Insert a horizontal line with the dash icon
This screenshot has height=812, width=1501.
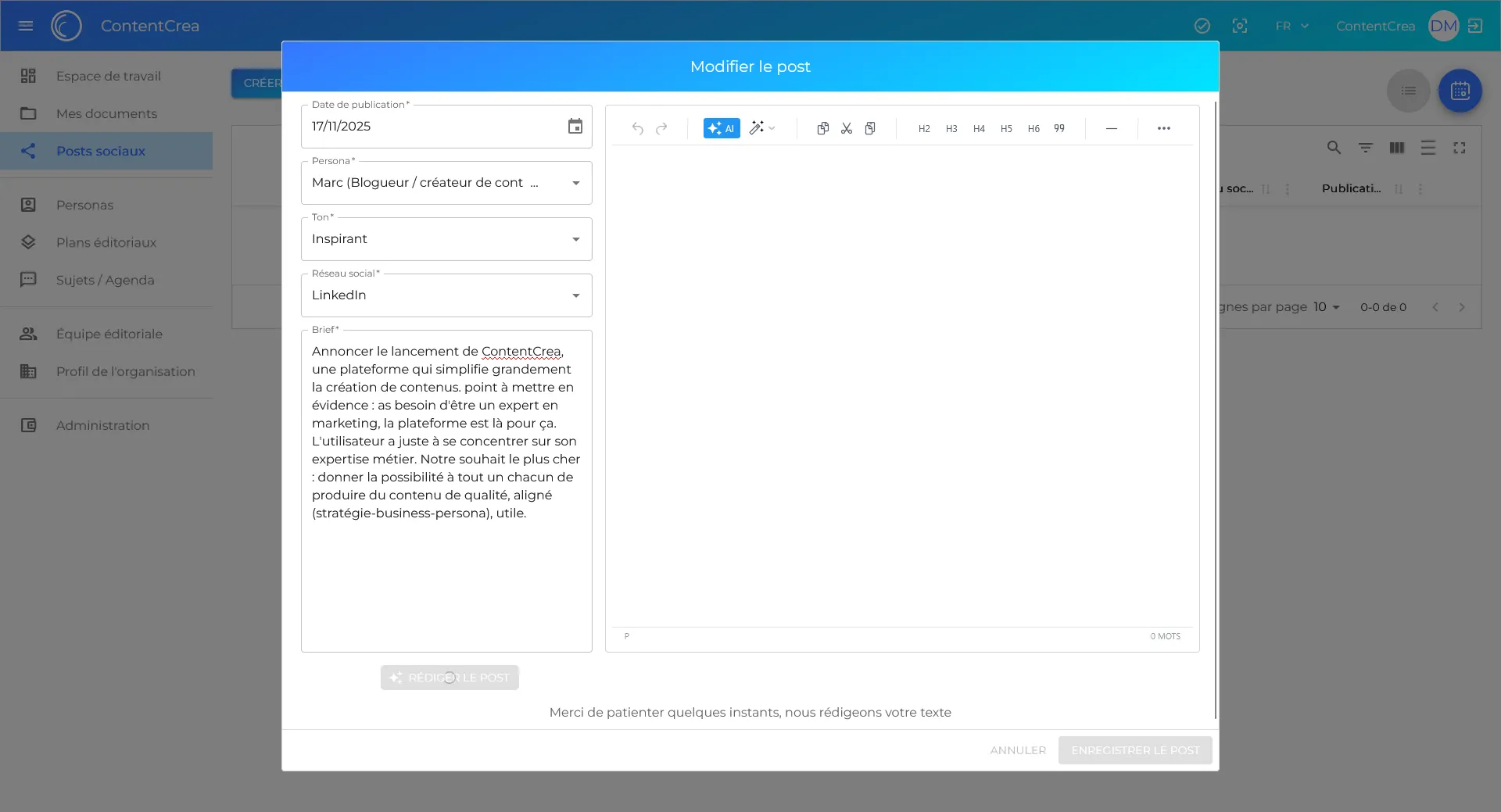1111,128
